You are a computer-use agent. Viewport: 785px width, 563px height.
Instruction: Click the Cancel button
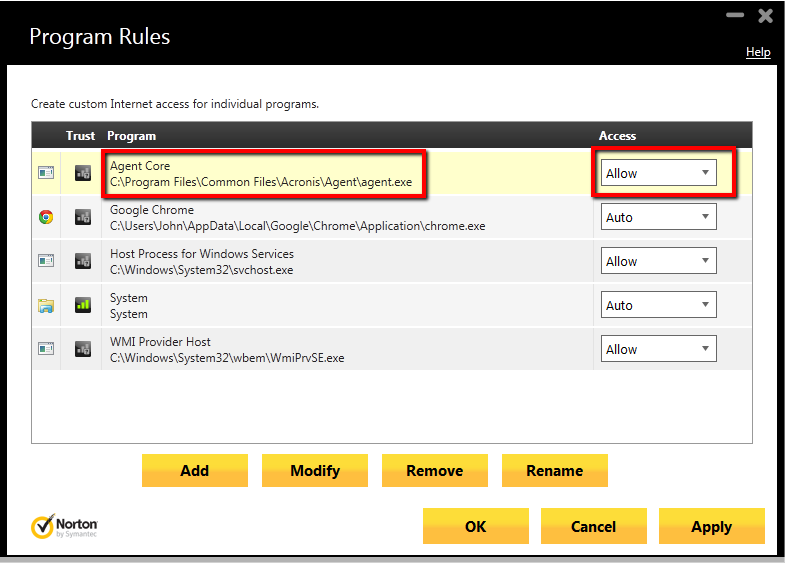[x=594, y=526]
